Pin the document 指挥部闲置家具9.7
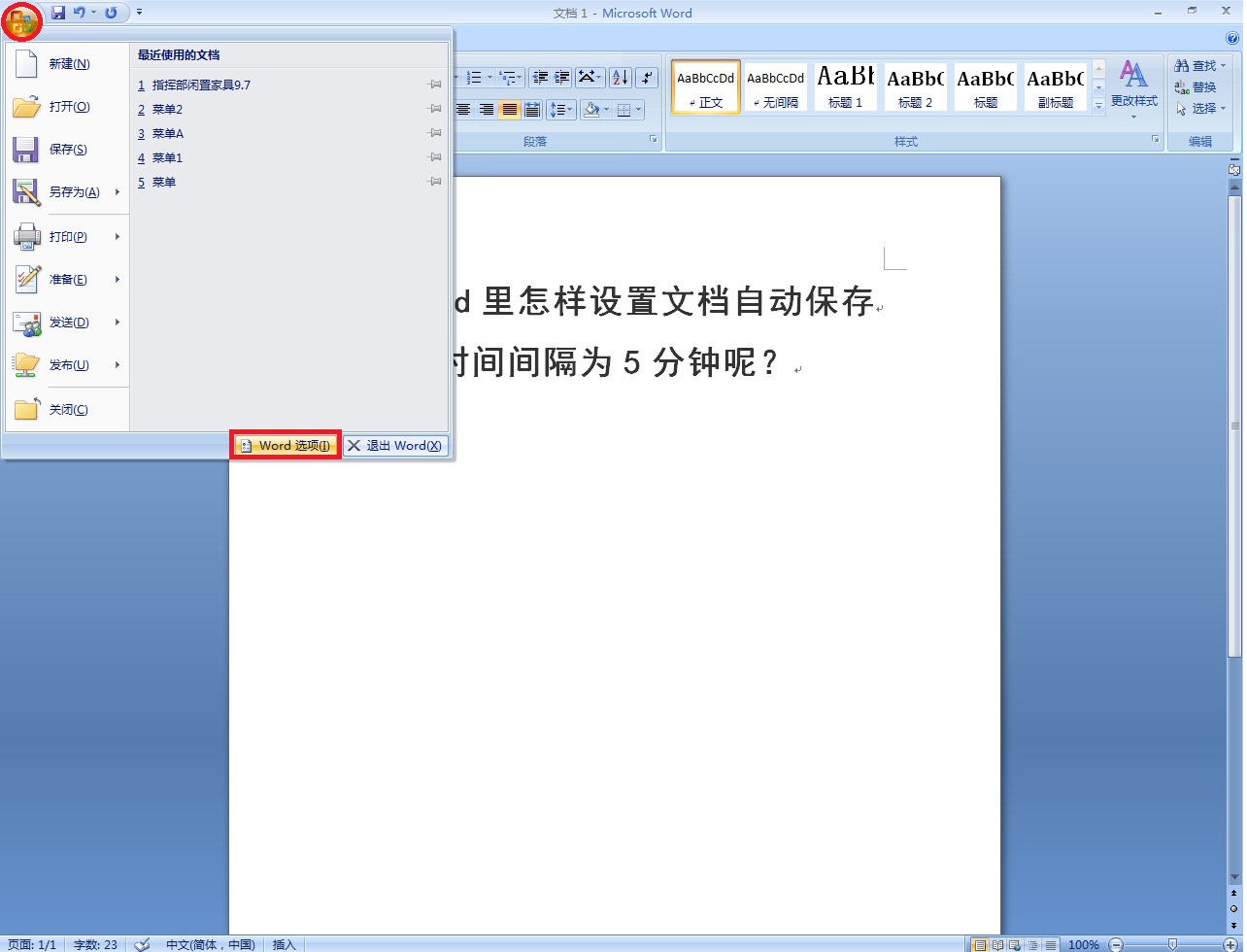Image resolution: width=1247 pixels, height=952 pixels. pyautogui.click(x=435, y=85)
